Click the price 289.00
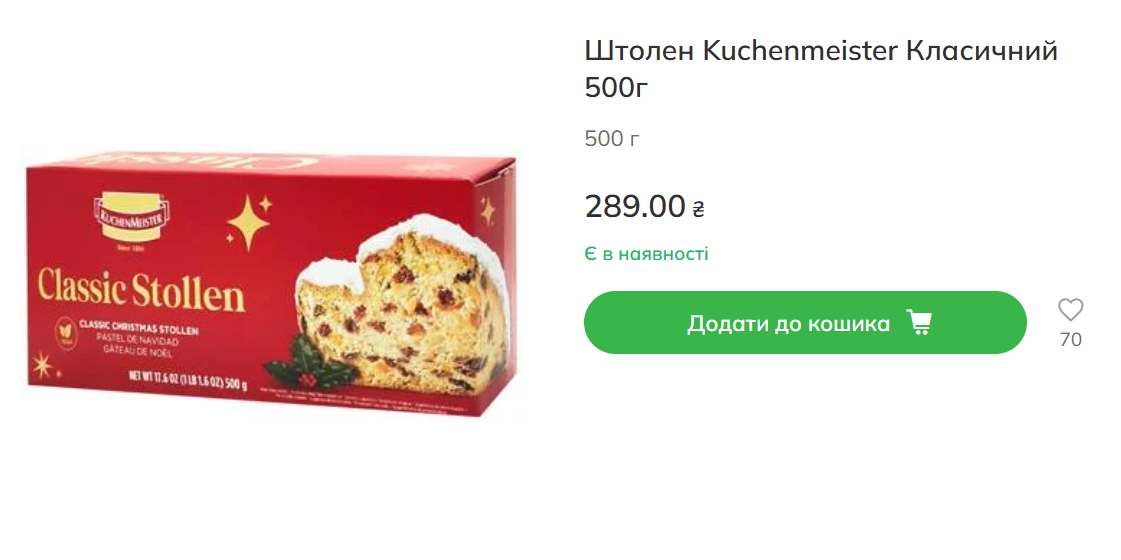 635,207
